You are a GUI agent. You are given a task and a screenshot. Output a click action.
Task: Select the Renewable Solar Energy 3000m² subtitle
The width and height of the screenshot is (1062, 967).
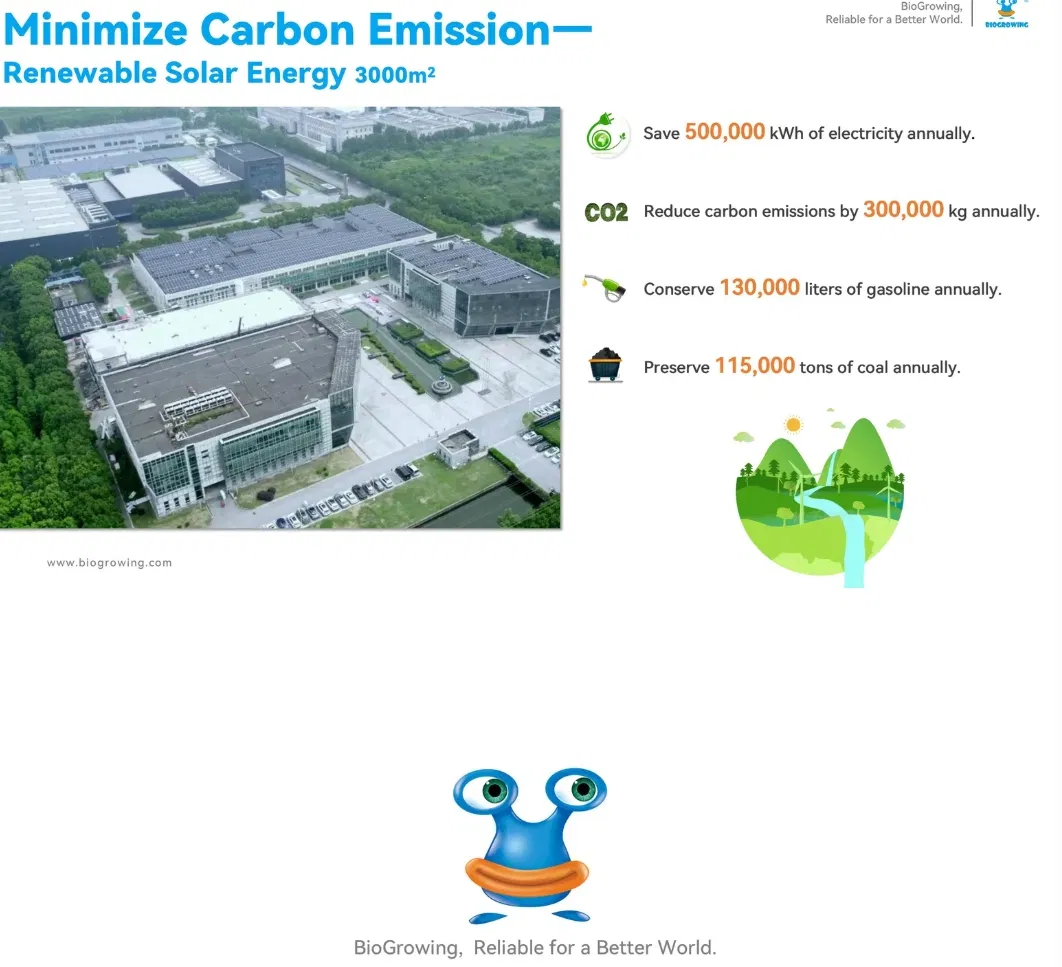coord(219,74)
